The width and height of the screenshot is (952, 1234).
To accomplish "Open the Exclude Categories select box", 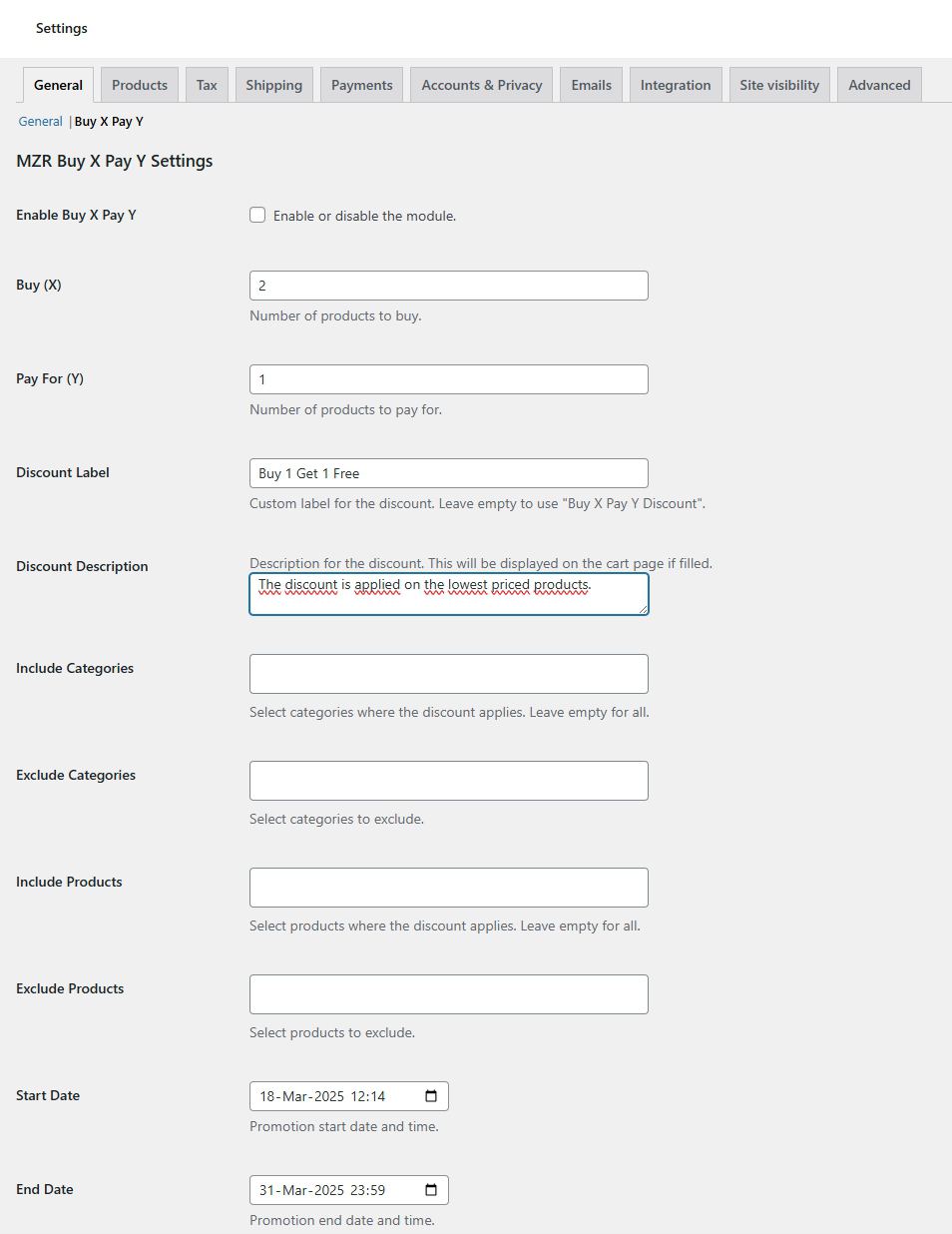I will [449, 781].
